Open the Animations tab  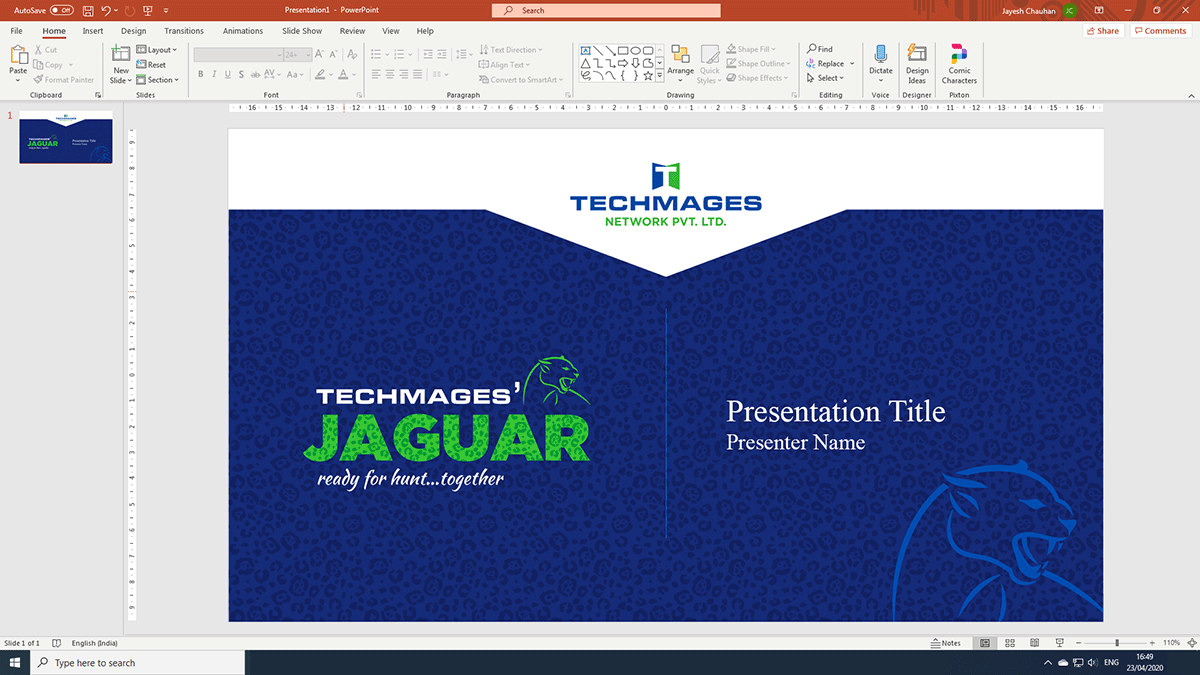[x=243, y=31]
